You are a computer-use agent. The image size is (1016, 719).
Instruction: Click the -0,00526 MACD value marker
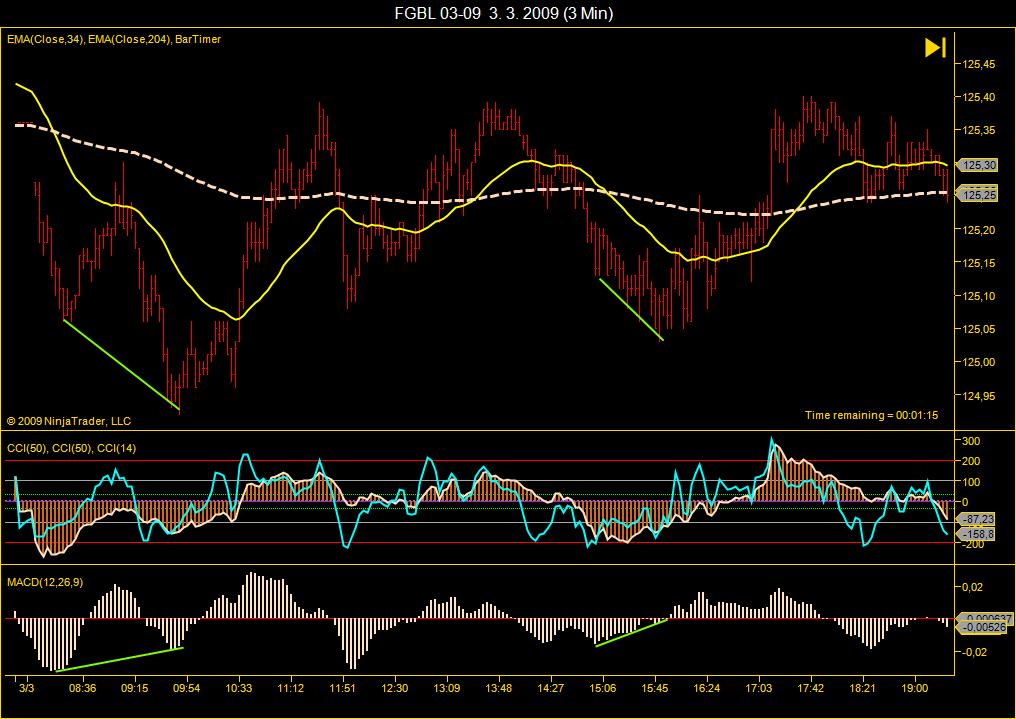tap(982, 627)
